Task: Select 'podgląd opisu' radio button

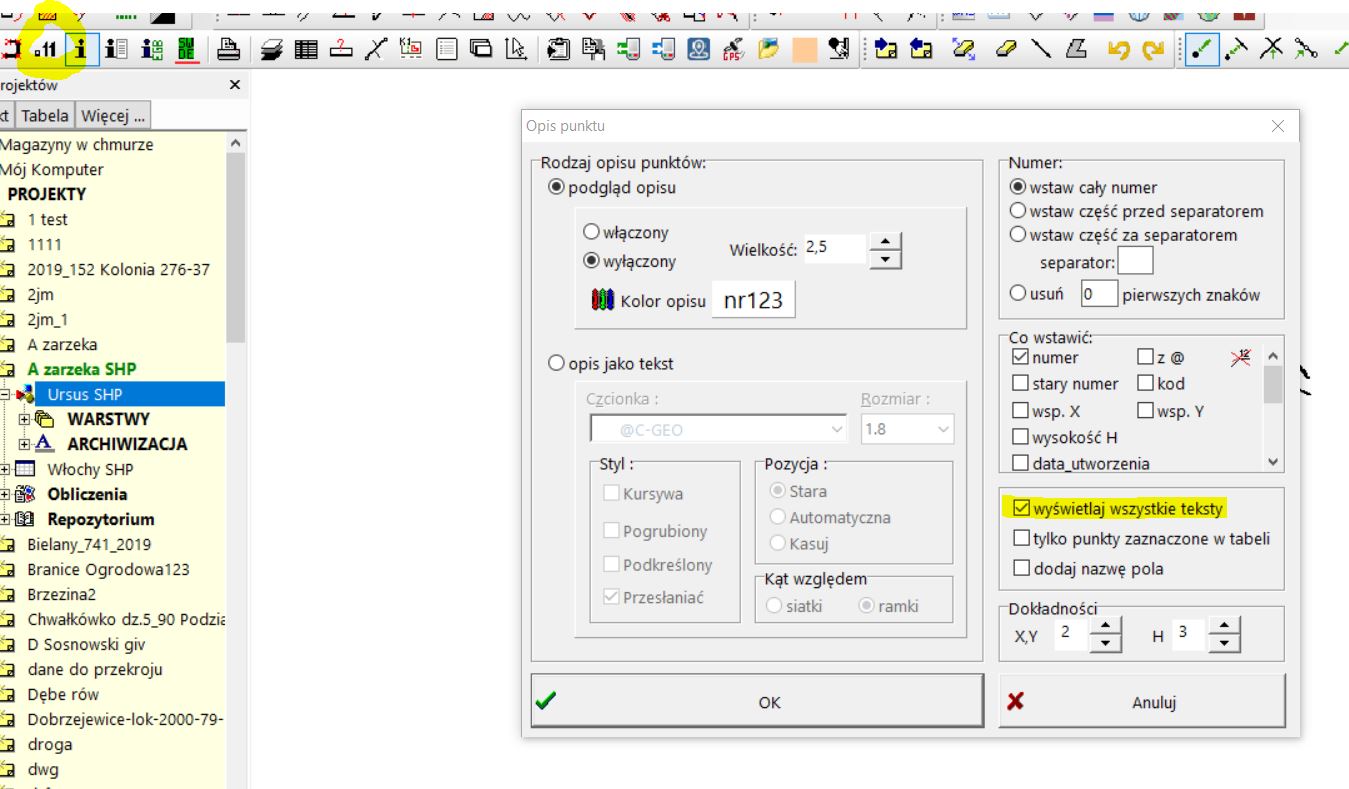Action: pyautogui.click(x=557, y=187)
